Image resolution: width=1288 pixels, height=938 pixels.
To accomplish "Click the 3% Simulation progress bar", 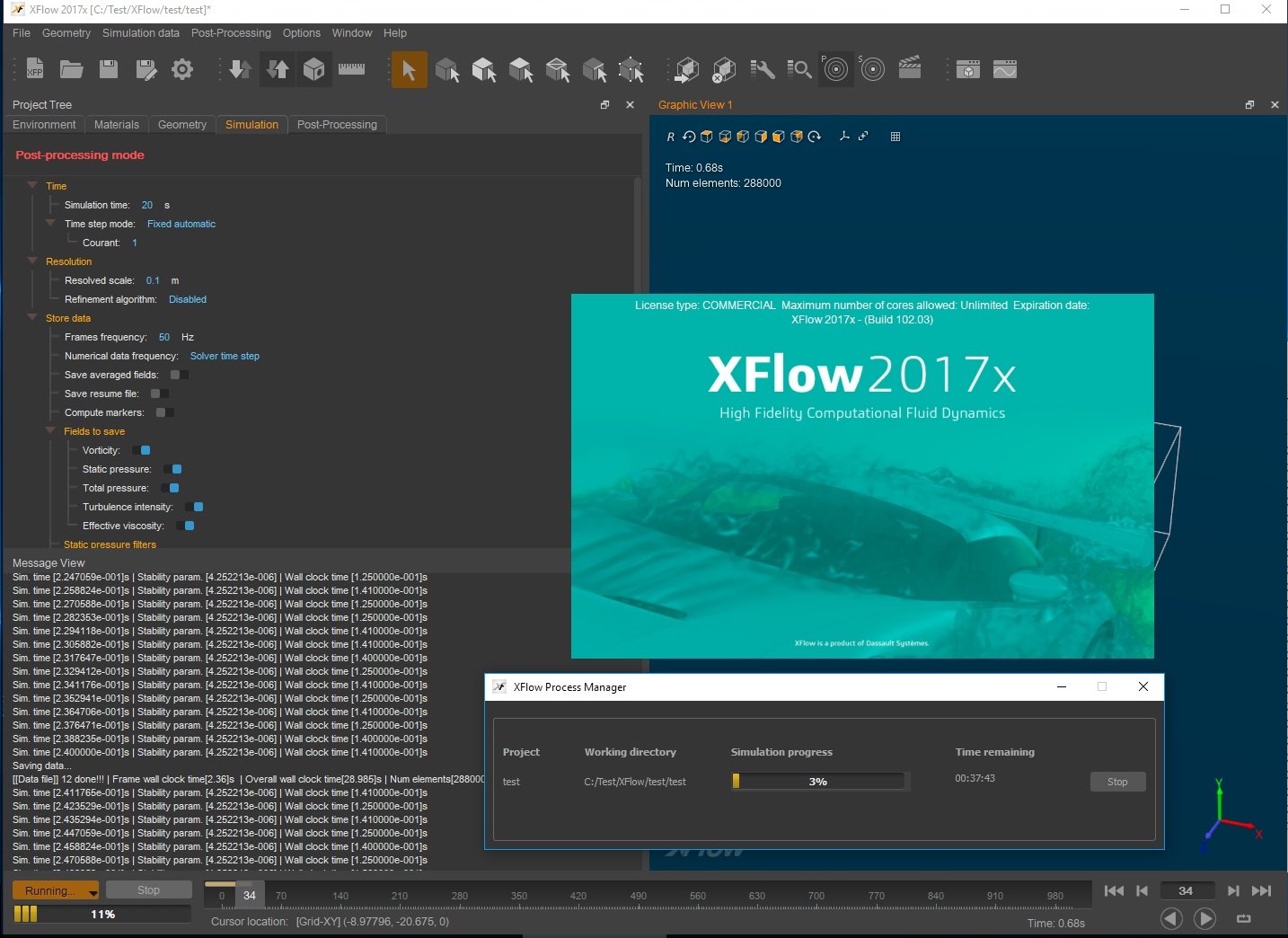I will [818, 781].
